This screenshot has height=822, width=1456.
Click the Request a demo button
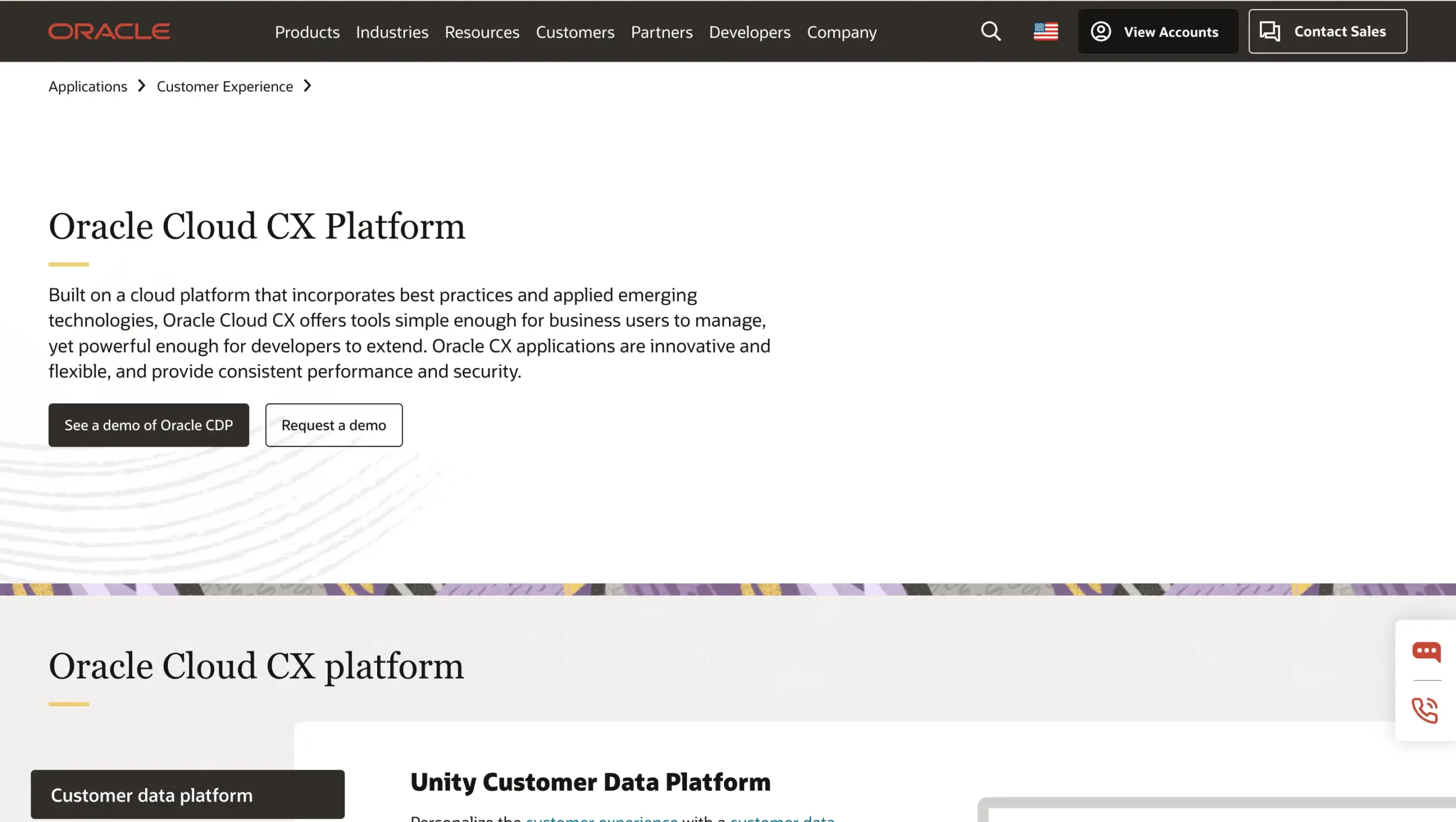334,425
